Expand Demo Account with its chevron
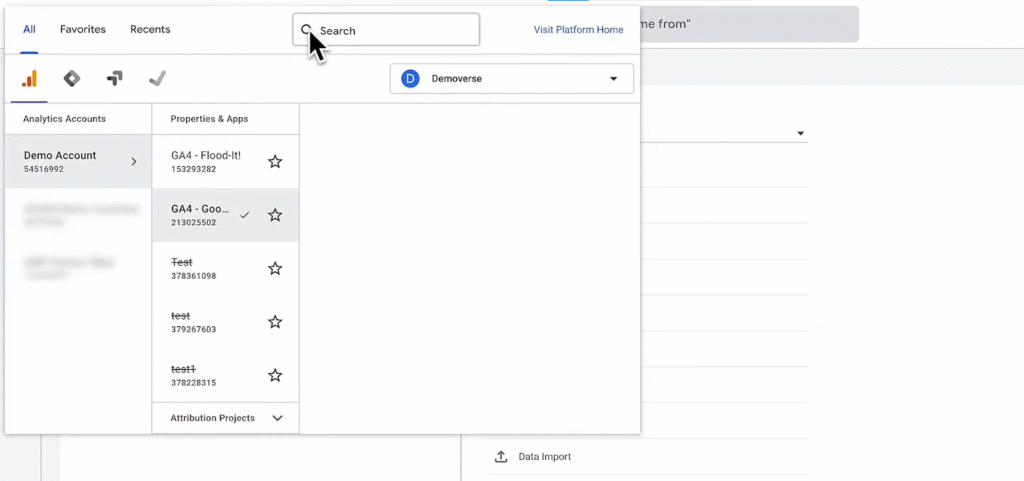The image size is (1024, 481). [134, 162]
